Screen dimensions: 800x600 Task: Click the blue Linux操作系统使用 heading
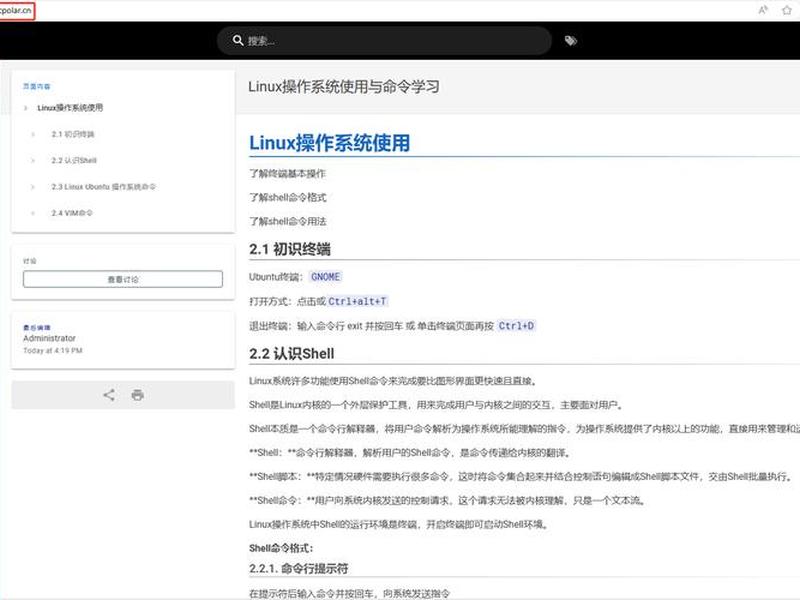(x=330, y=143)
